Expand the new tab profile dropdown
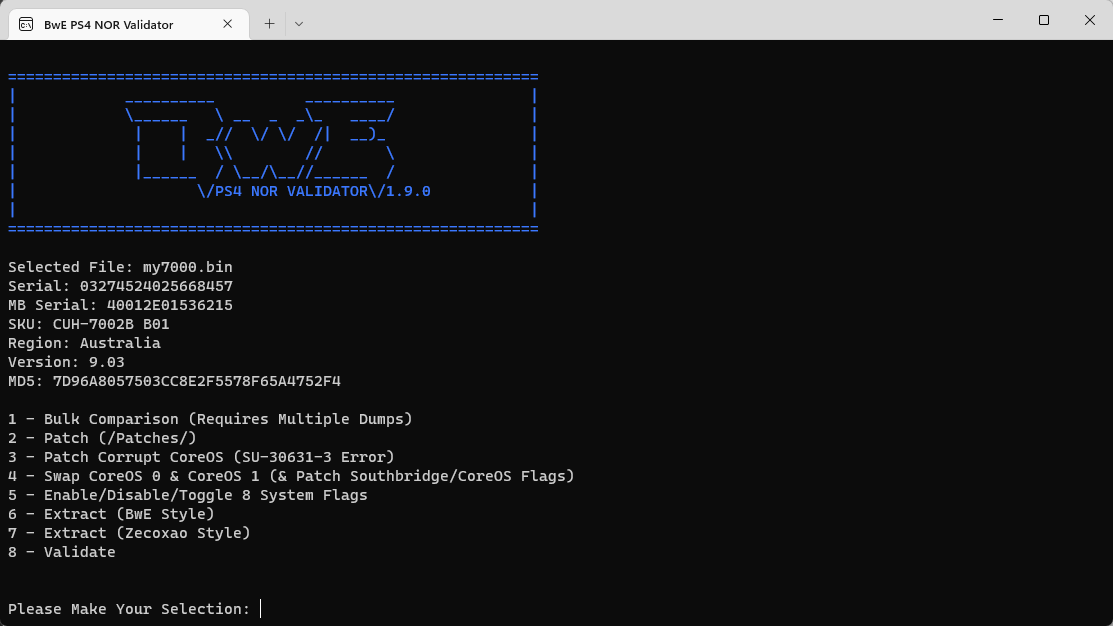 (x=299, y=24)
